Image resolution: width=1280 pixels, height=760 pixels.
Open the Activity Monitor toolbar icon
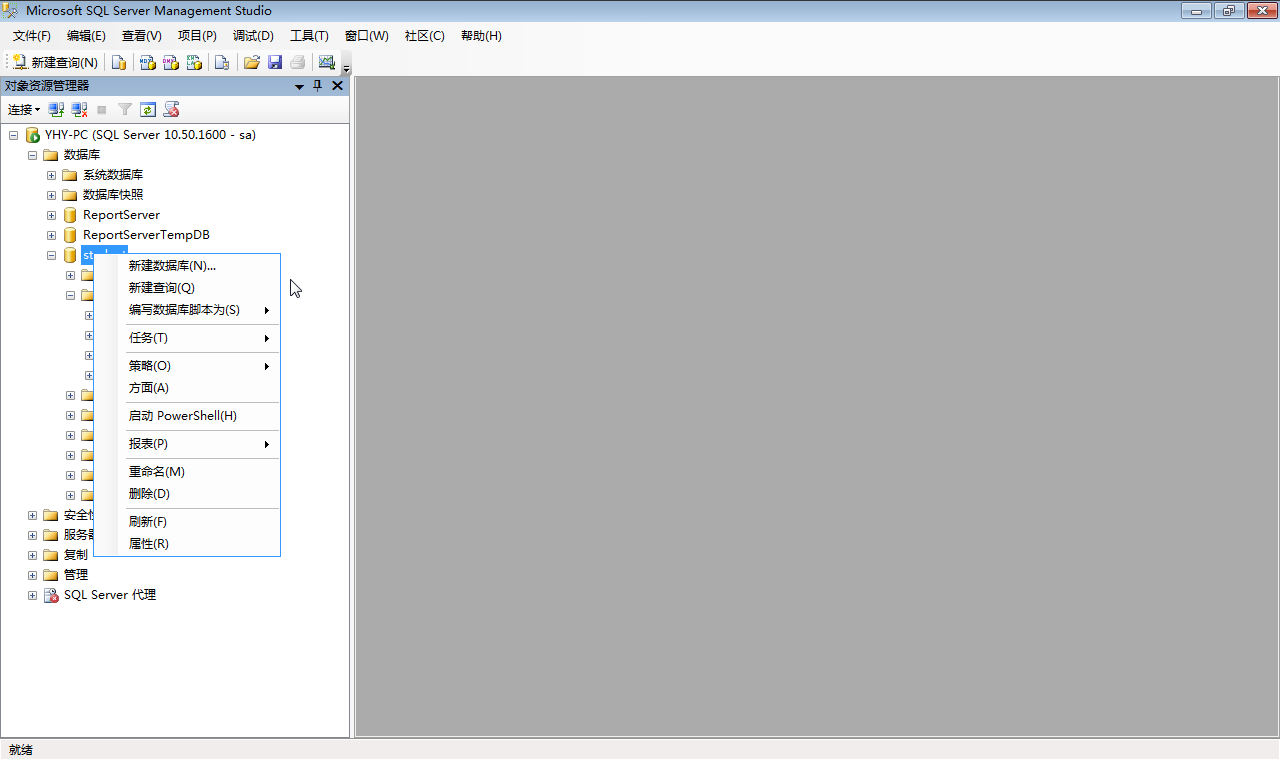click(x=326, y=62)
